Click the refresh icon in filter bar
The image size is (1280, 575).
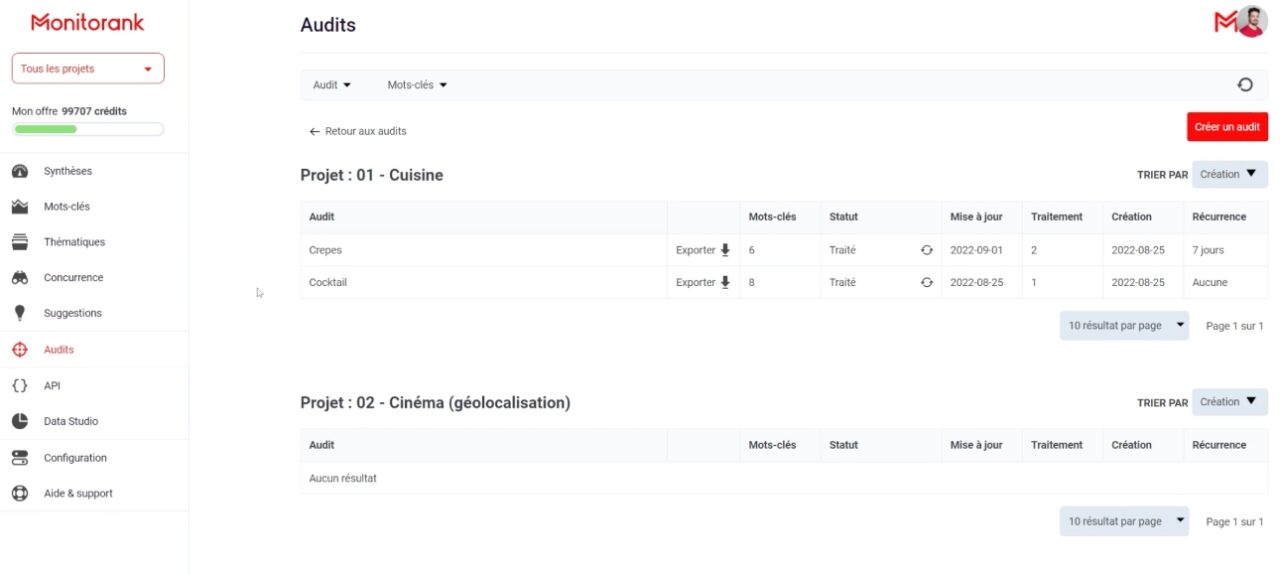pos(1245,85)
